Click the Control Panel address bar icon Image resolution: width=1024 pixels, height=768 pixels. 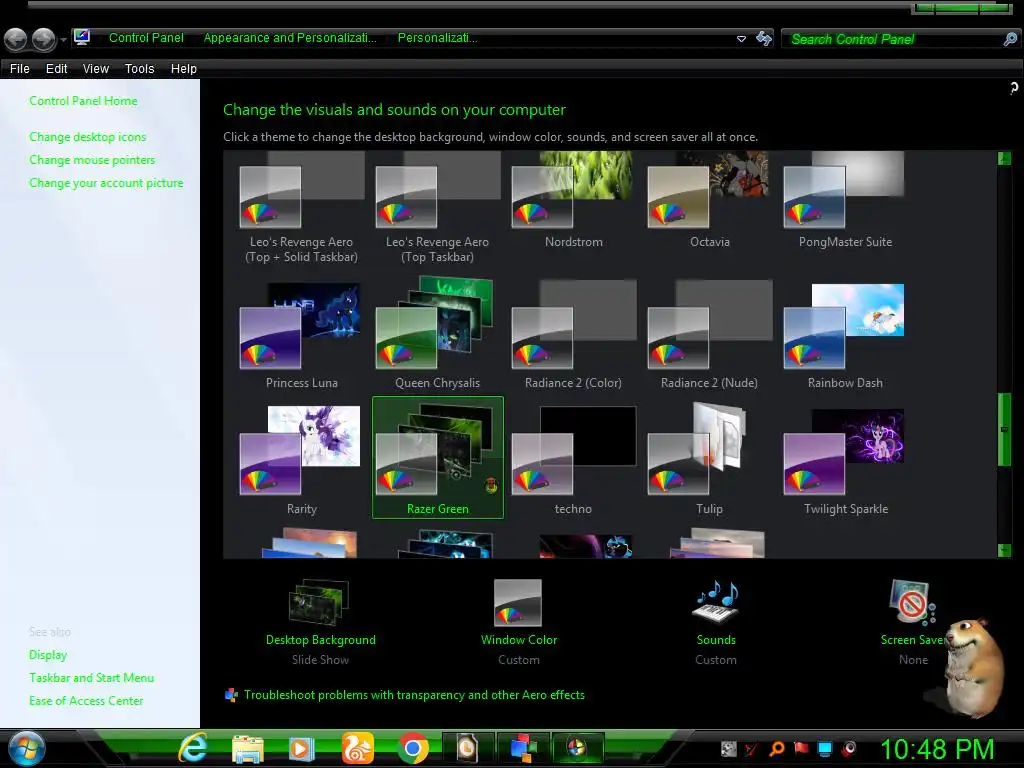point(82,37)
